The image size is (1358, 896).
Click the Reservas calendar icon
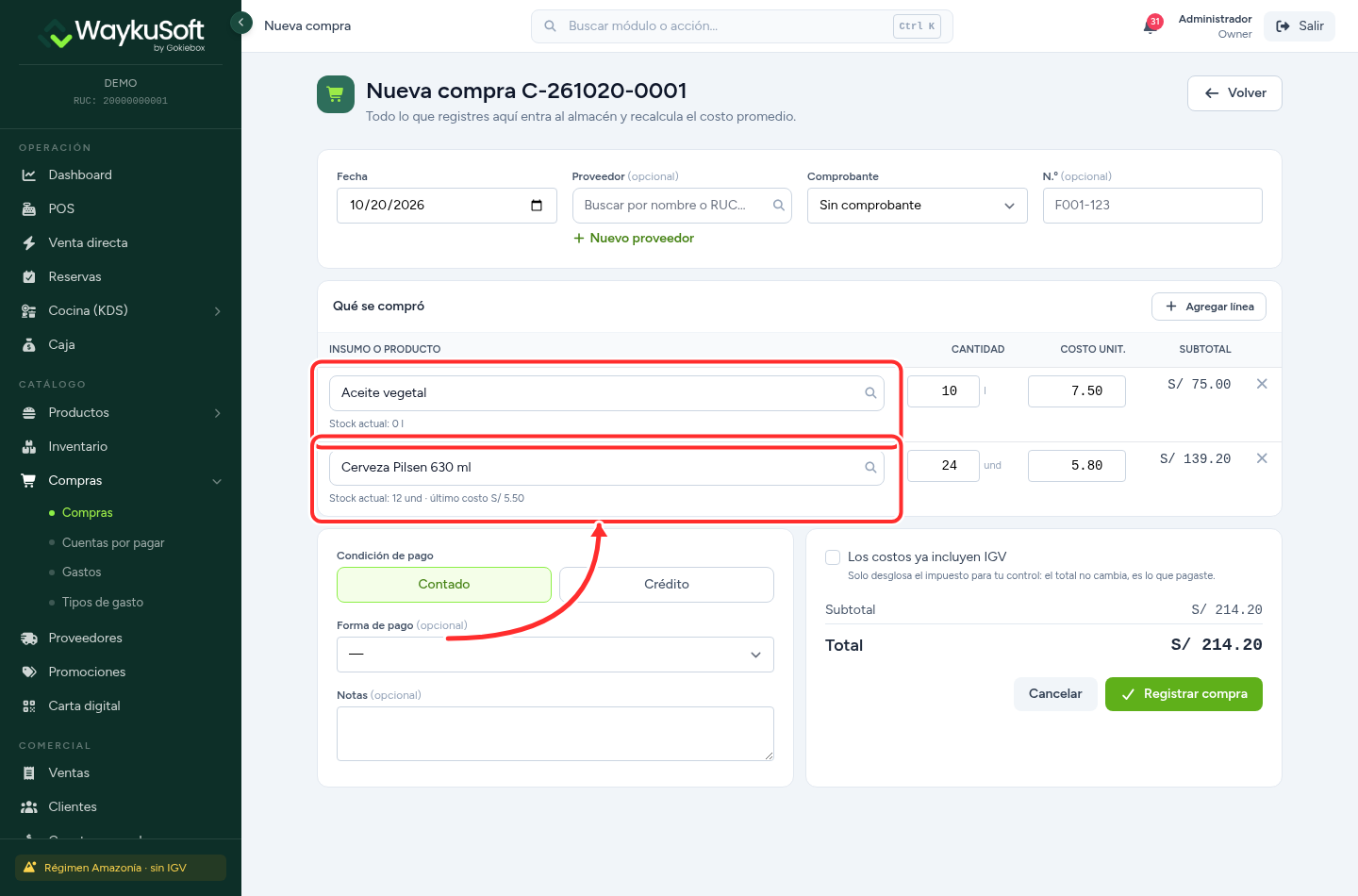pyautogui.click(x=29, y=277)
